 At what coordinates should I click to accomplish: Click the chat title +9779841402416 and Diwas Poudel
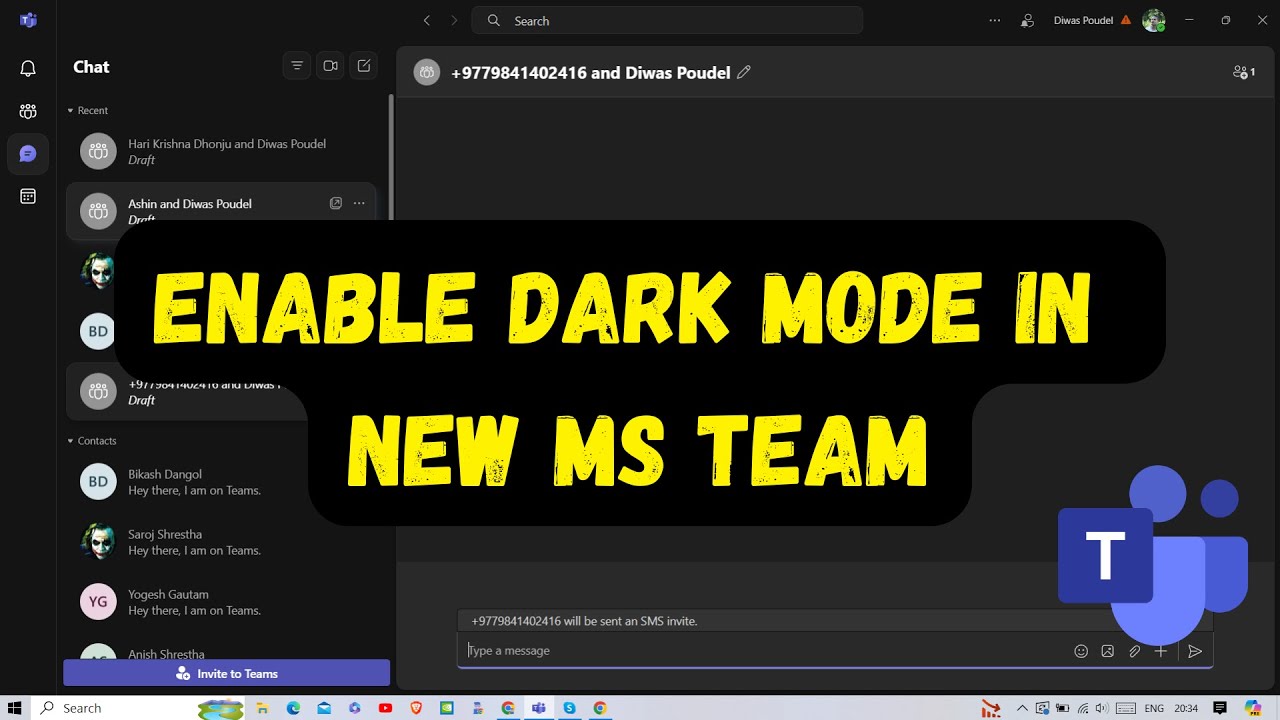point(590,72)
